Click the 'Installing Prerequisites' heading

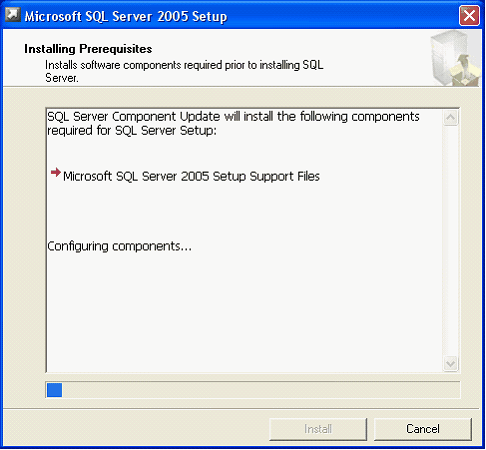click(88, 49)
